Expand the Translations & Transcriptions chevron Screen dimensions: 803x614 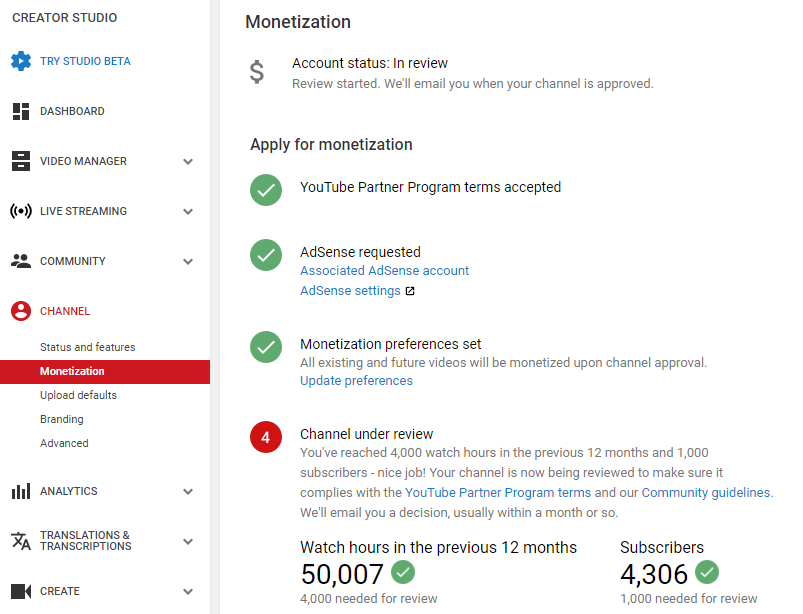tap(188, 541)
